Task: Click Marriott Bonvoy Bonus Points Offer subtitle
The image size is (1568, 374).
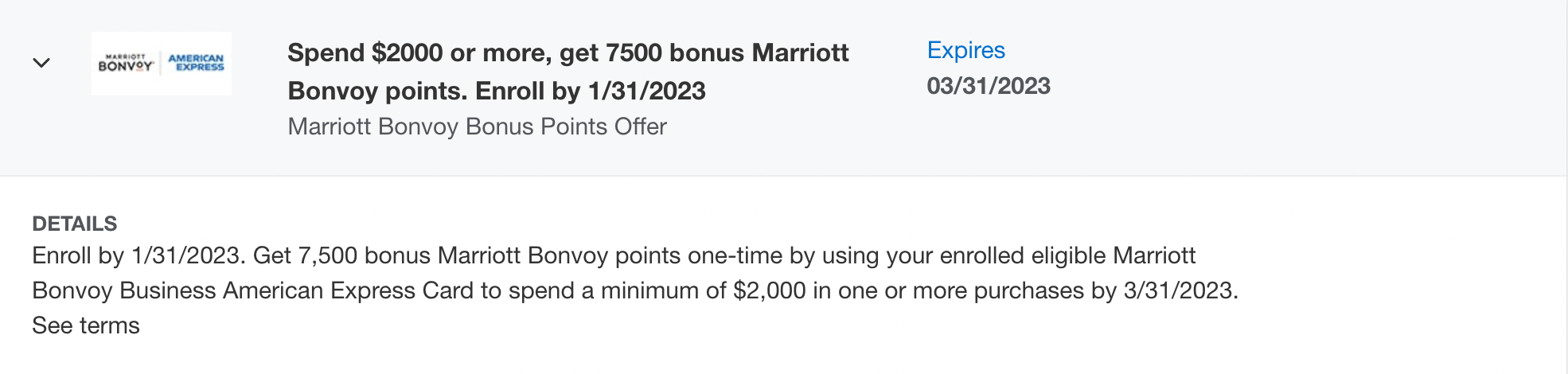Action: (478, 127)
